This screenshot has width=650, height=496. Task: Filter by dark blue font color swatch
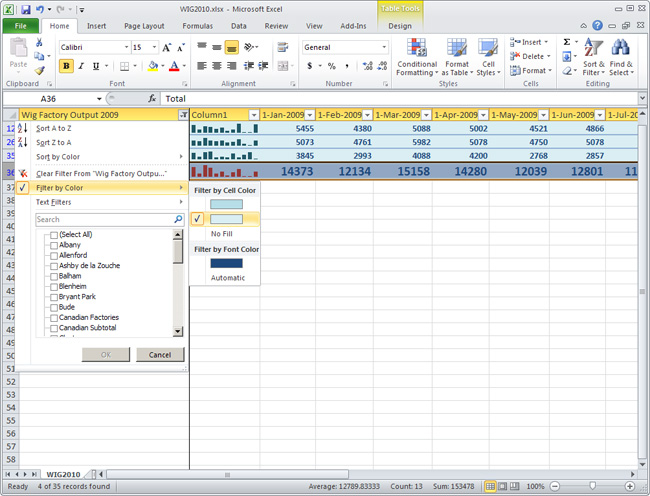coord(226,263)
